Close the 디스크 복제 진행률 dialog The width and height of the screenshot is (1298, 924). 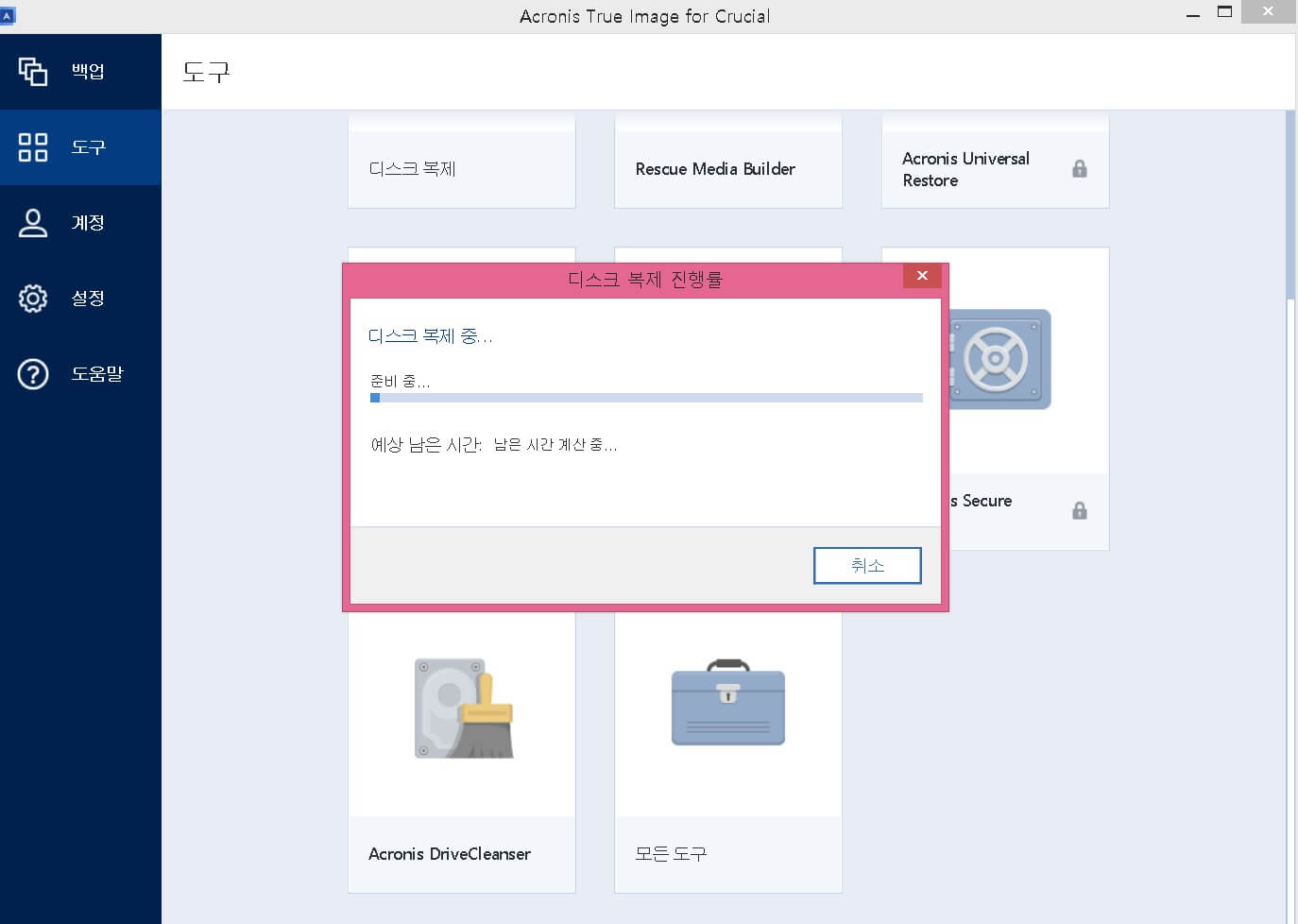[922, 275]
